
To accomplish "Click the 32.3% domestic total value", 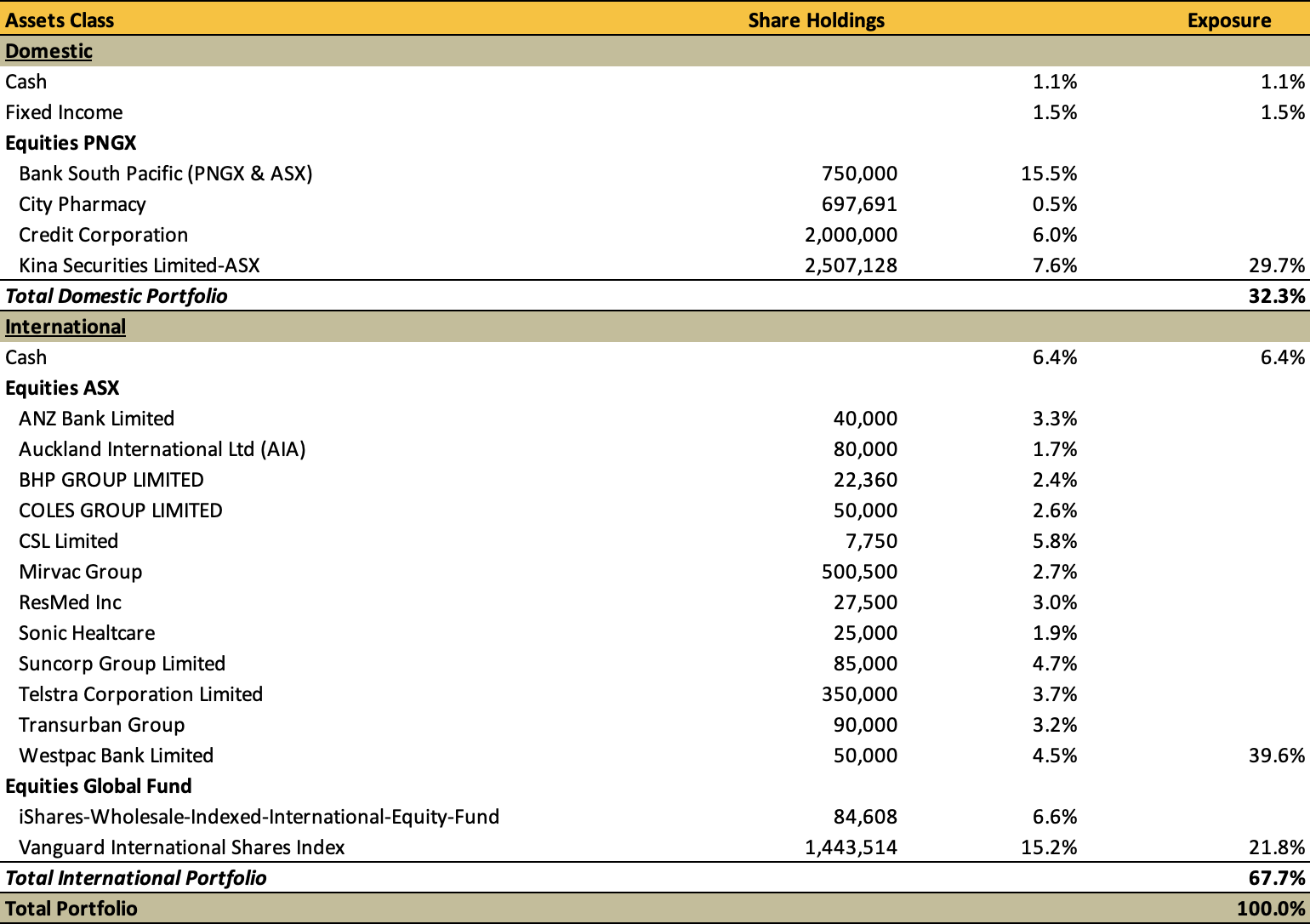I will tap(1277, 296).
